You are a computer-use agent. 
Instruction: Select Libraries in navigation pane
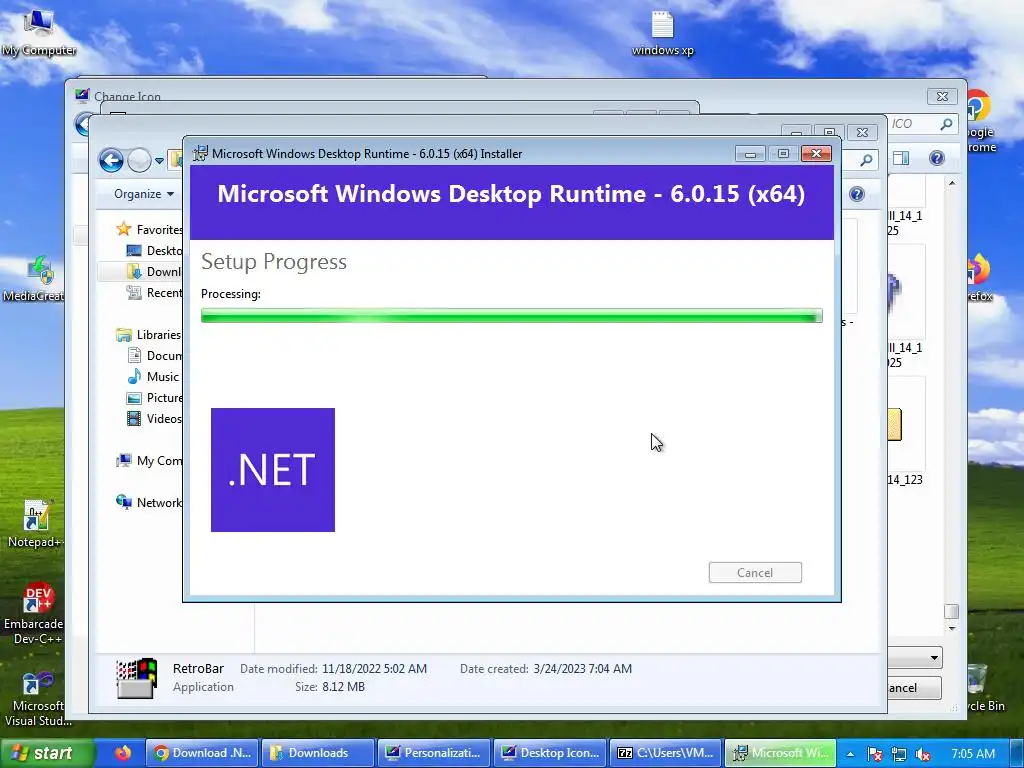point(149,334)
